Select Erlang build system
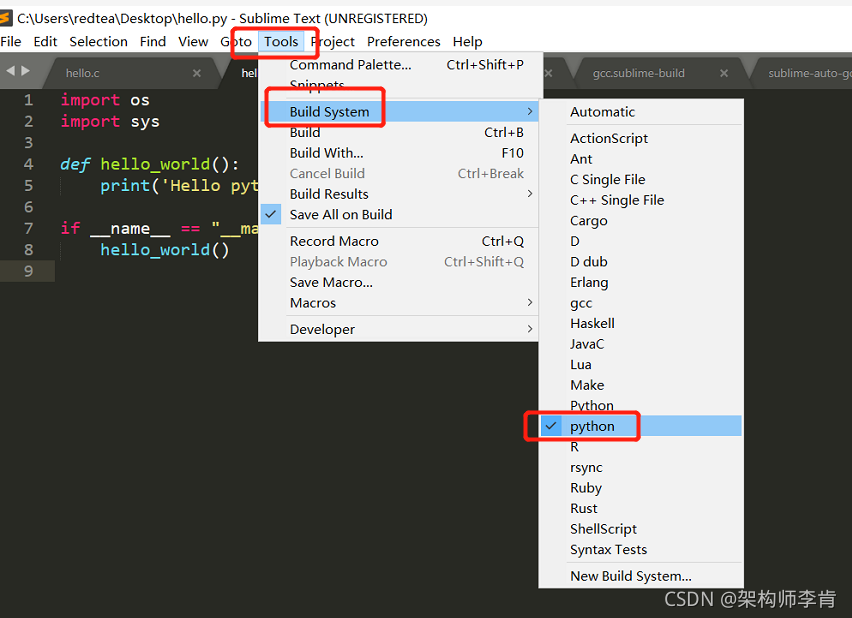Screen dimensions: 852x618 pyautogui.click(x=641, y=282)
